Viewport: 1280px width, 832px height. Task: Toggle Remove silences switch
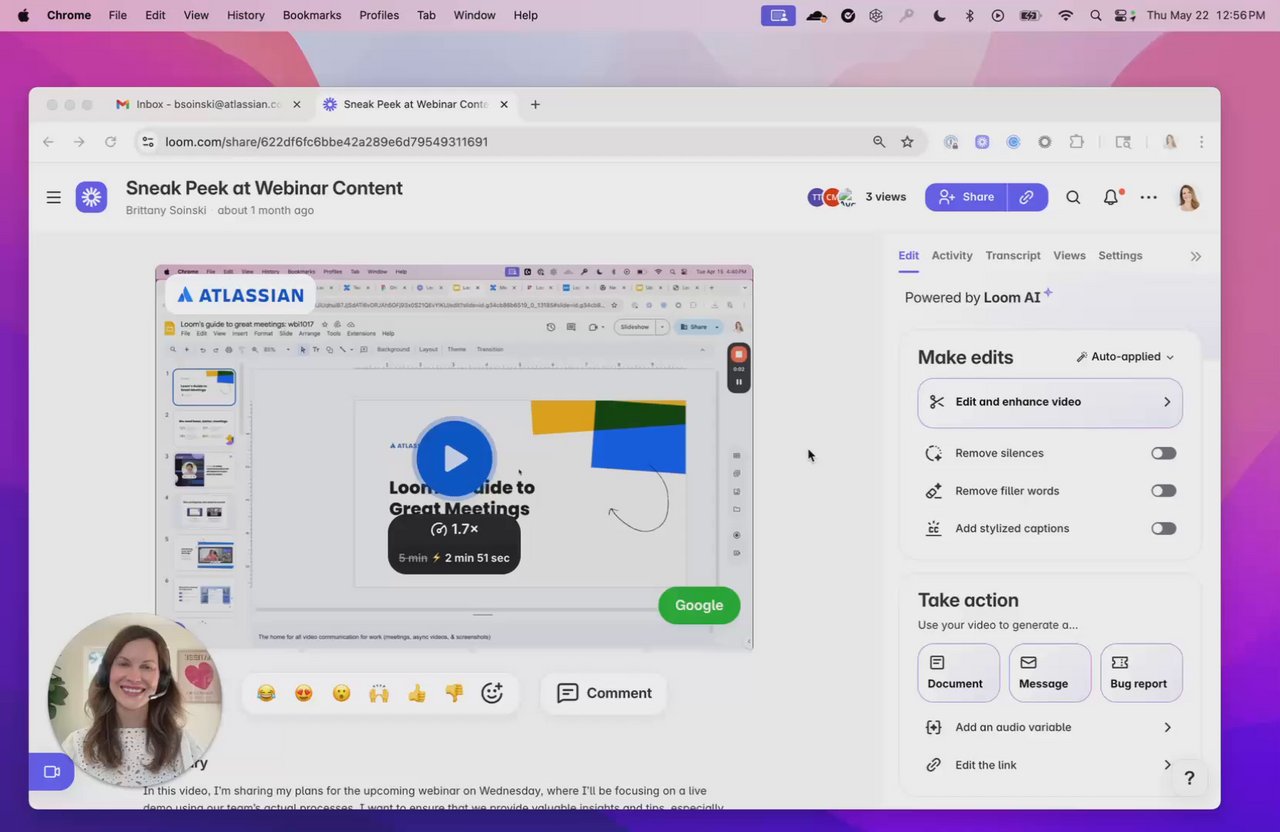[1163, 453]
